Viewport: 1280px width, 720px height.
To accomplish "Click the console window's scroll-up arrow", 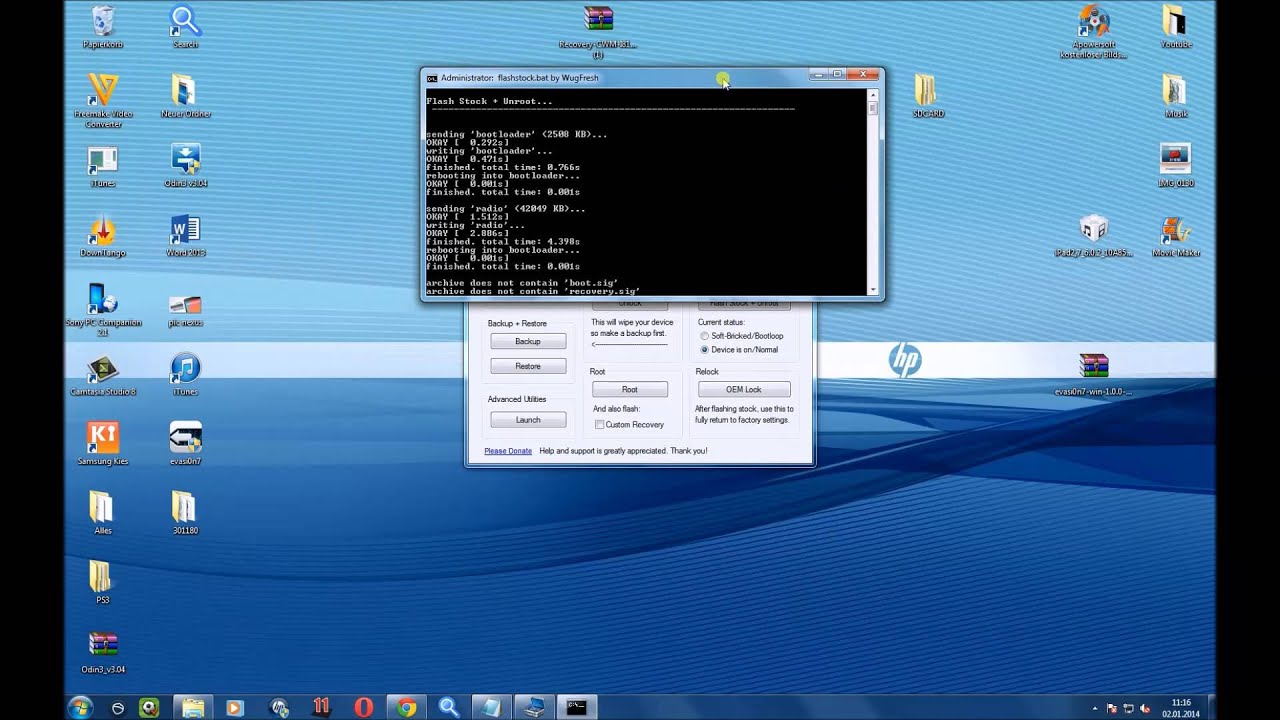I will 873,95.
